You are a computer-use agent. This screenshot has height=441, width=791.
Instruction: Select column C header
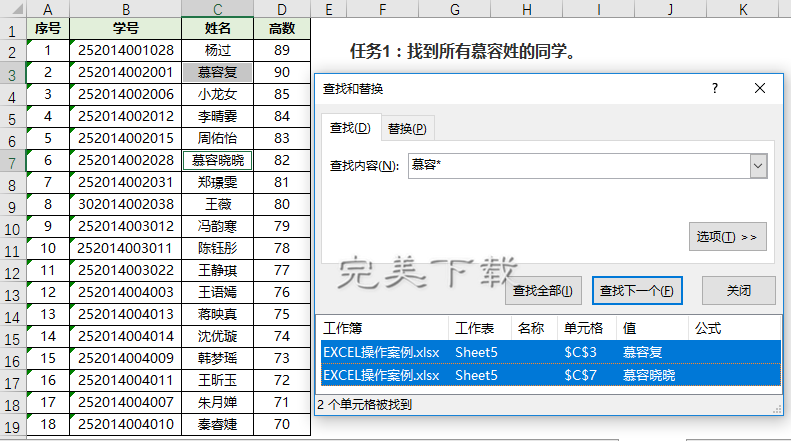[x=217, y=9]
